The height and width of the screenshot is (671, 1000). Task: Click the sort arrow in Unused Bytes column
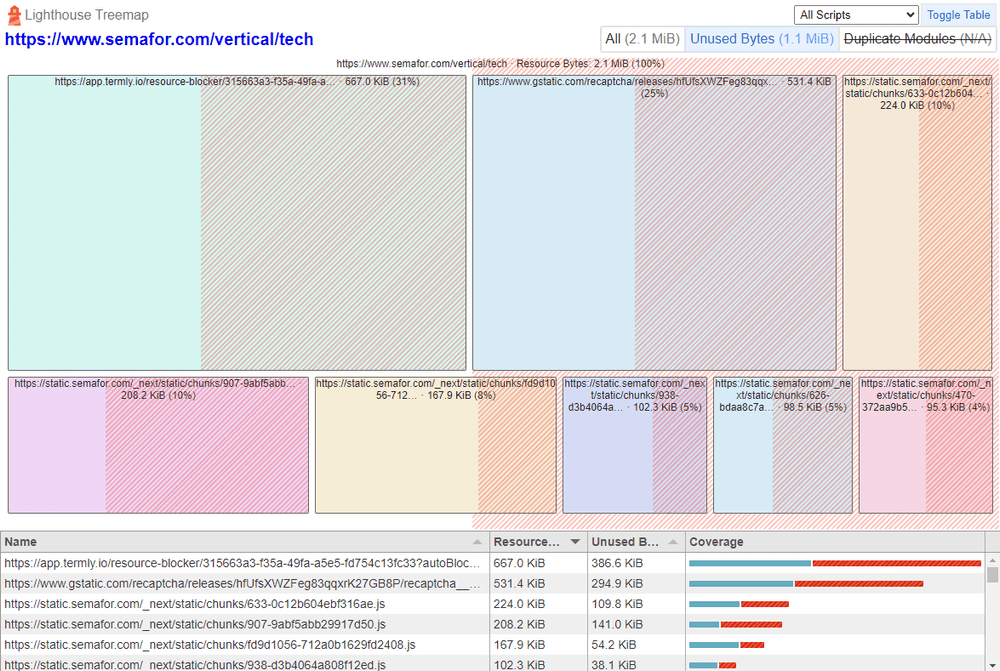coord(673,542)
